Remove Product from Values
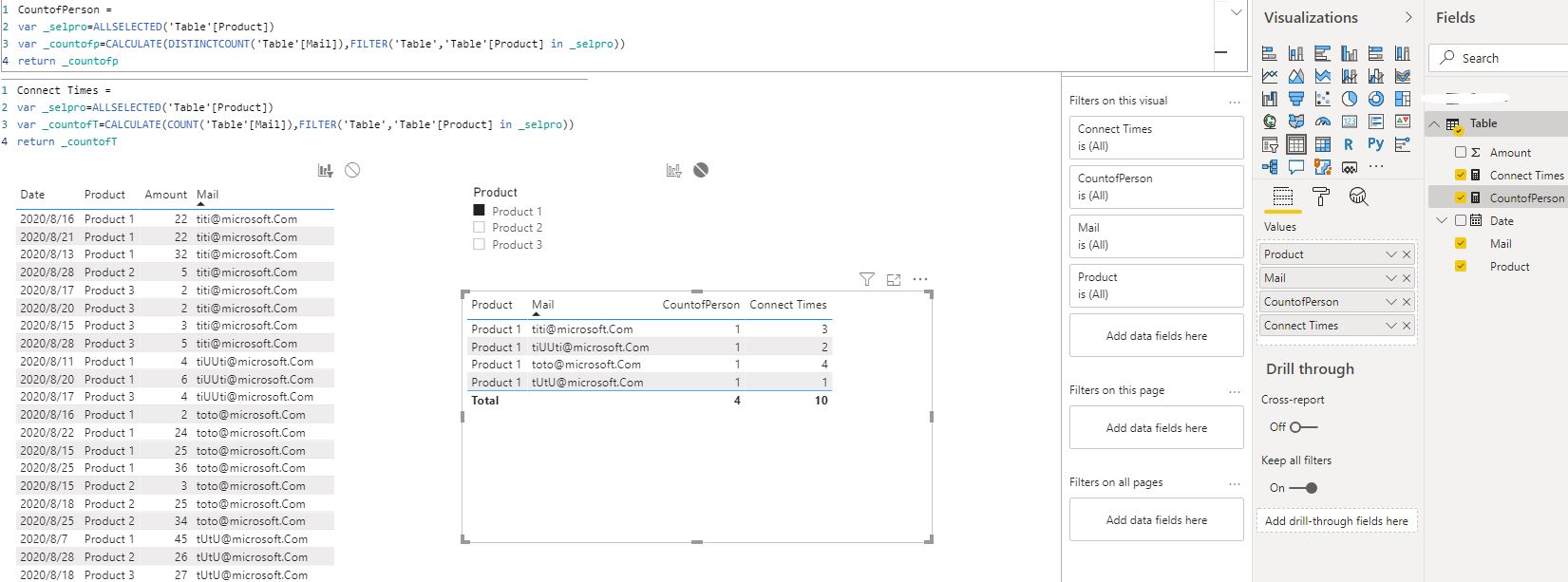This screenshot has height=582, width=1568. [1407, 254]
